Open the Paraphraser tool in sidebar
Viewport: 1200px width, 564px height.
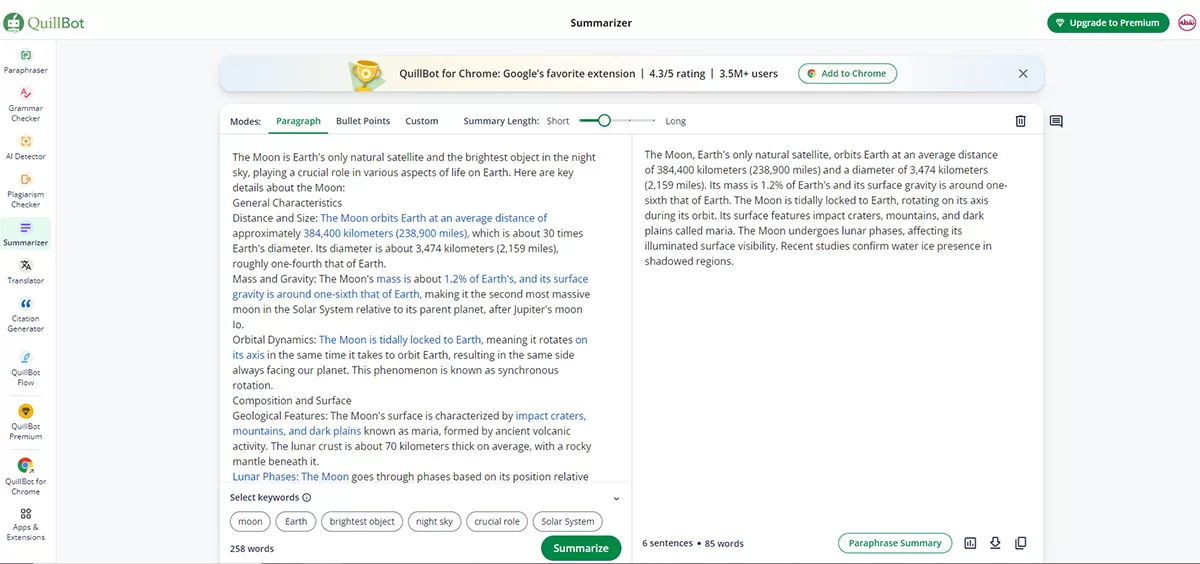point(26,61)
